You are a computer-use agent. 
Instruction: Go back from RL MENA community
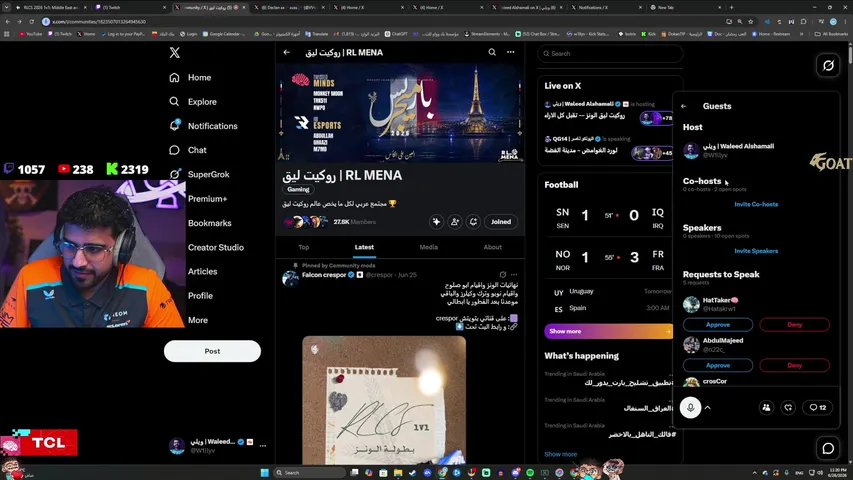point(287,52)
